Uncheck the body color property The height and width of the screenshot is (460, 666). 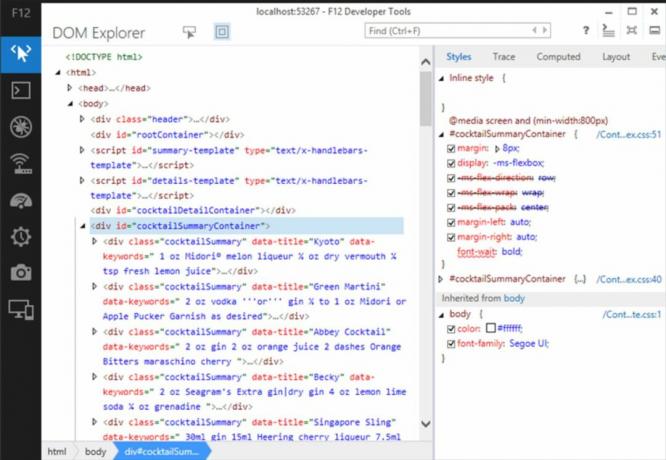(451, 329)
